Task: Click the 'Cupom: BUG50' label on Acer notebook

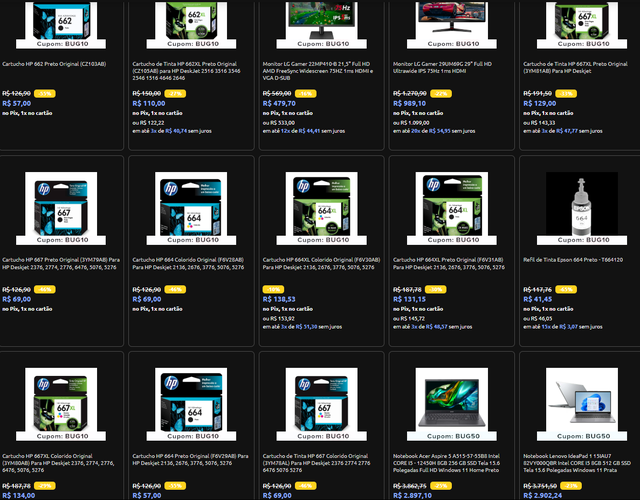Action: [x=453, y=436]
